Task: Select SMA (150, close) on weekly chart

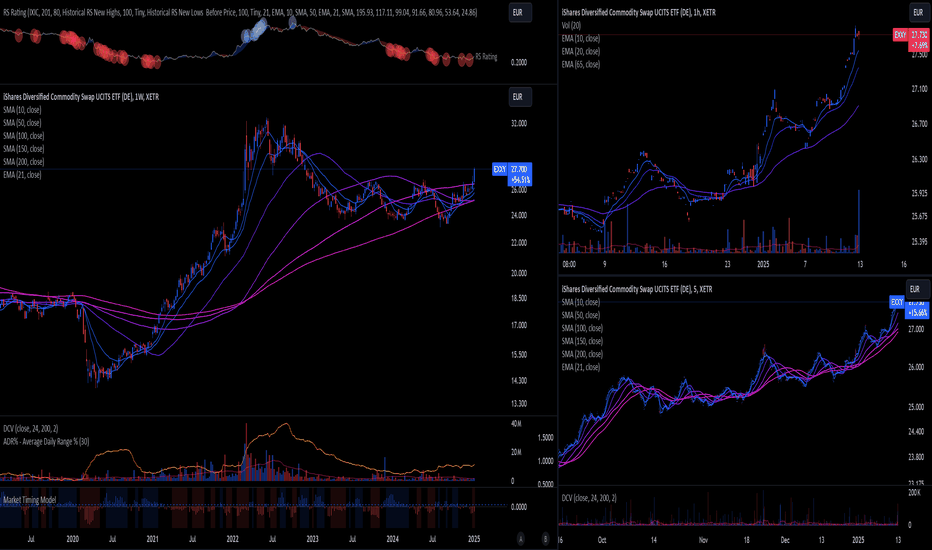Action: click(x=23, y=149)
